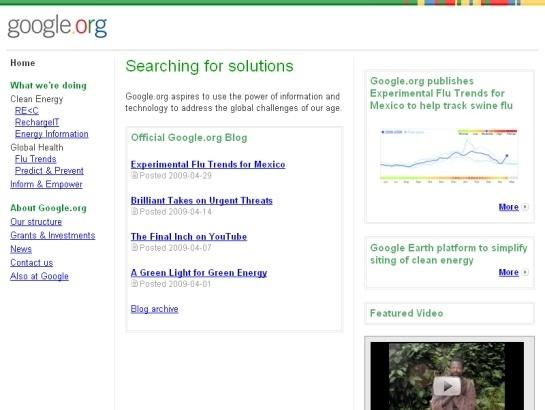Click the Featured Video thumbnail frame
545x410 pixels.
(449, 374)
